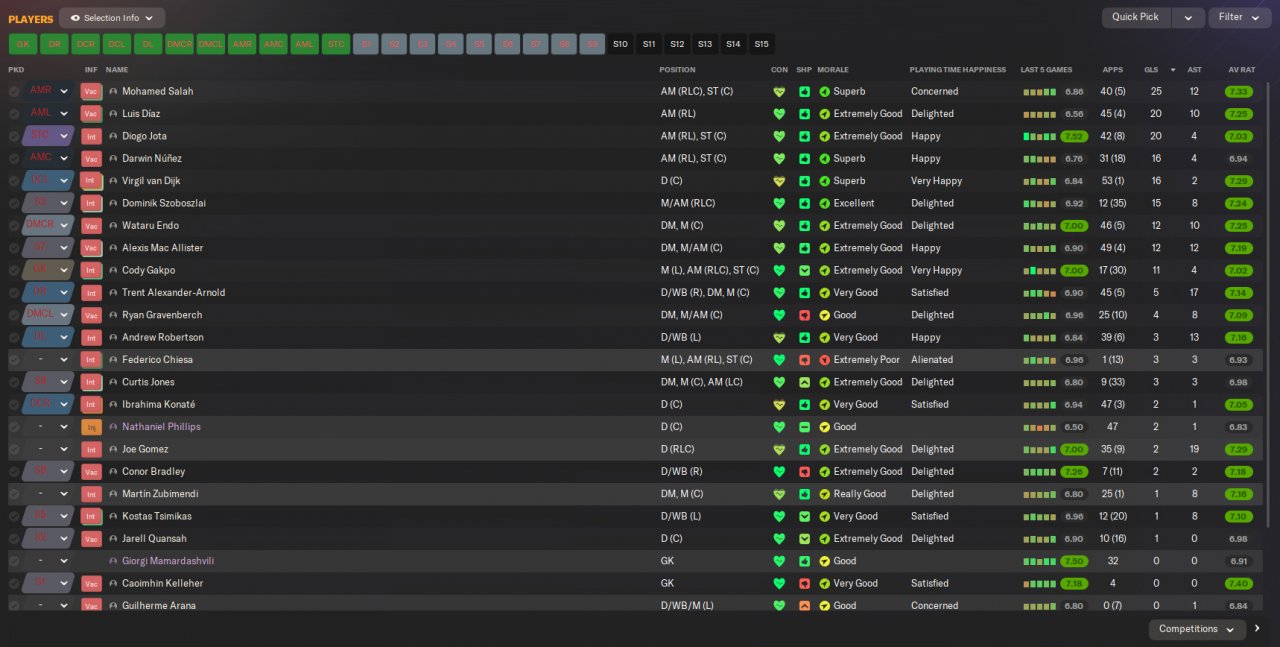The image size is (1280, 647).
Task: Toggle the picked checkmark for Caoimhin Kelleher
Action: [x=14, y=584]
